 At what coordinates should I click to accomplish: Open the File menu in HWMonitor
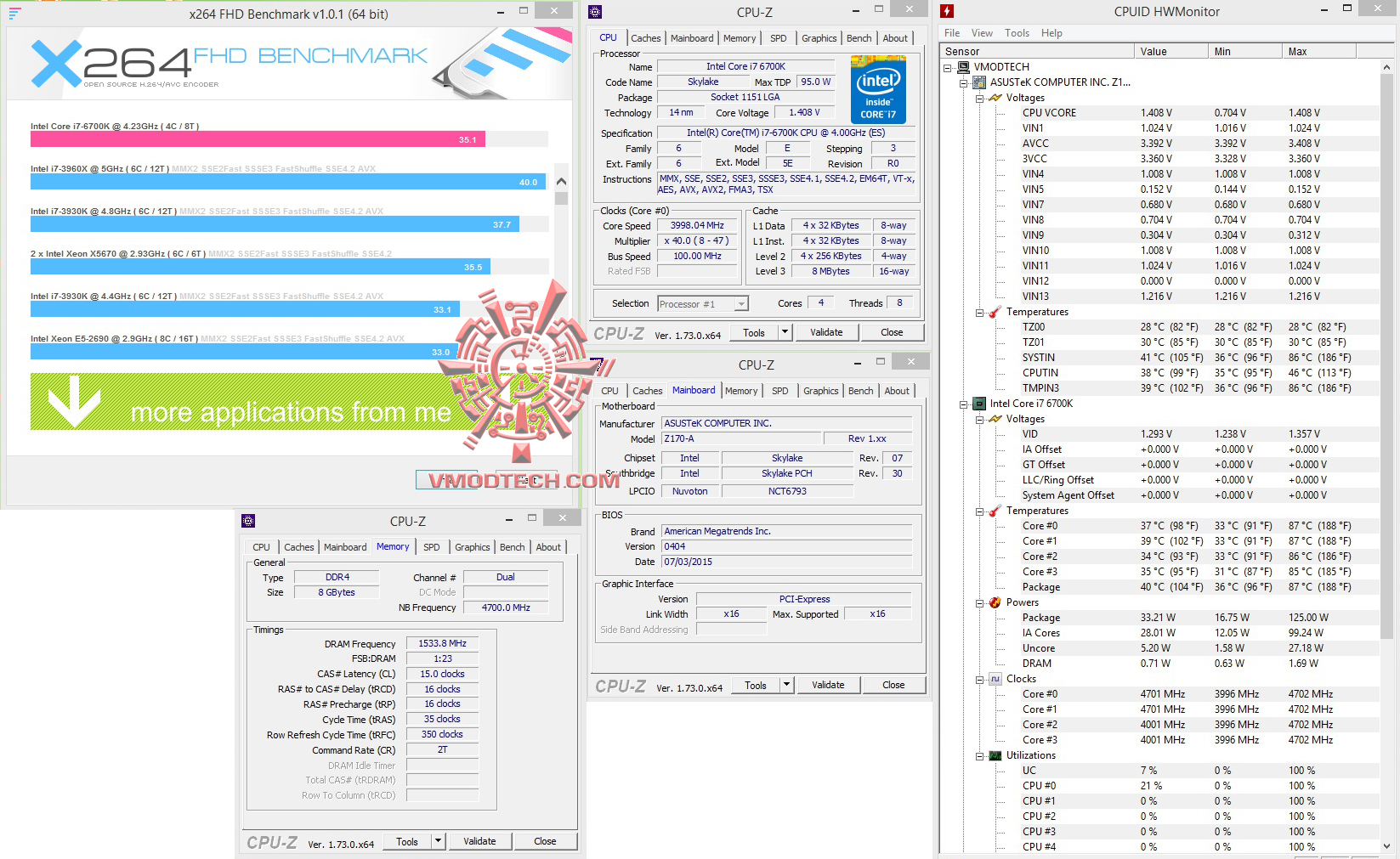(952, 33)
